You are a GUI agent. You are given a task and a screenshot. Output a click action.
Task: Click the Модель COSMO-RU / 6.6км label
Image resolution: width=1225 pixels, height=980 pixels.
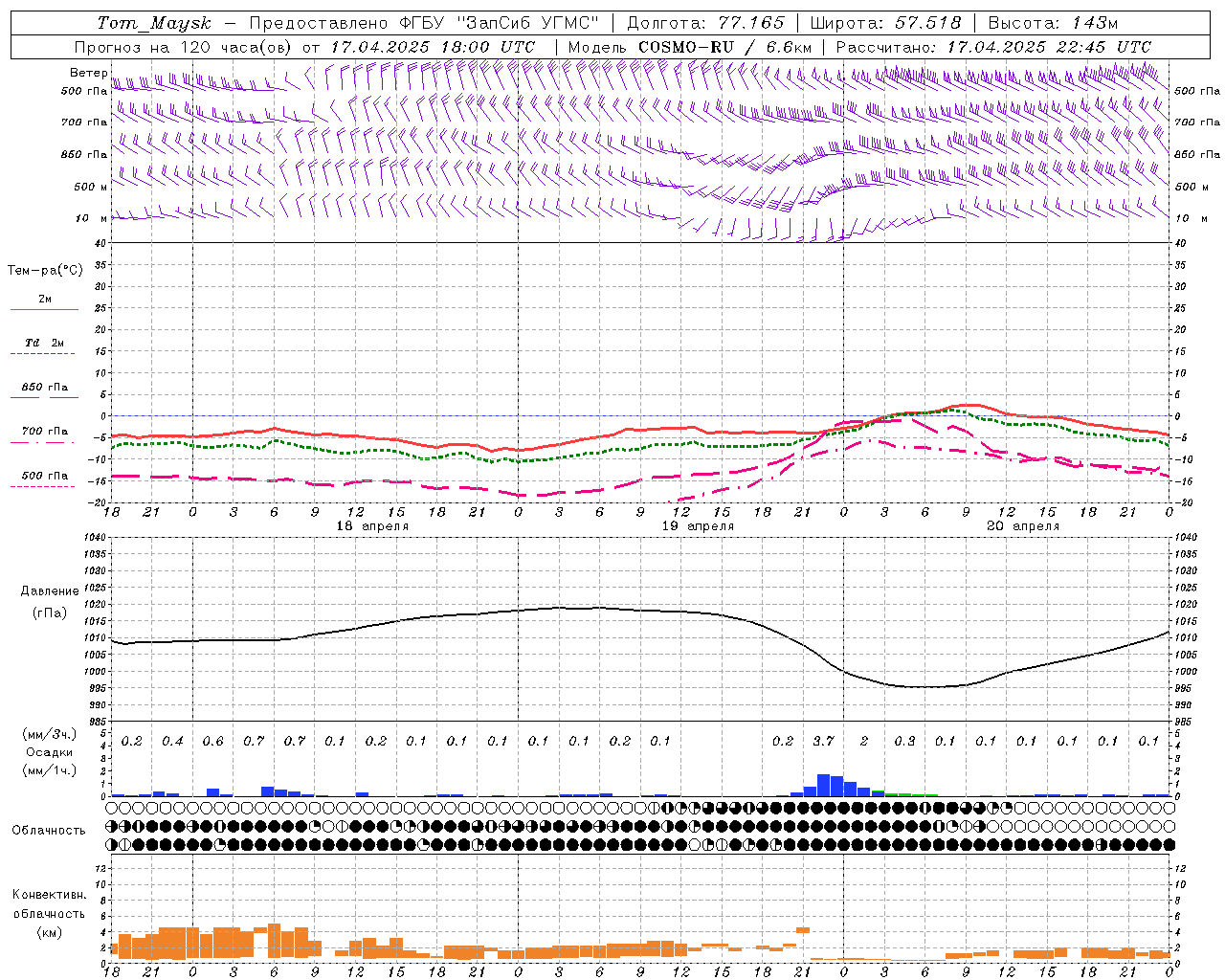coord(689,47)
